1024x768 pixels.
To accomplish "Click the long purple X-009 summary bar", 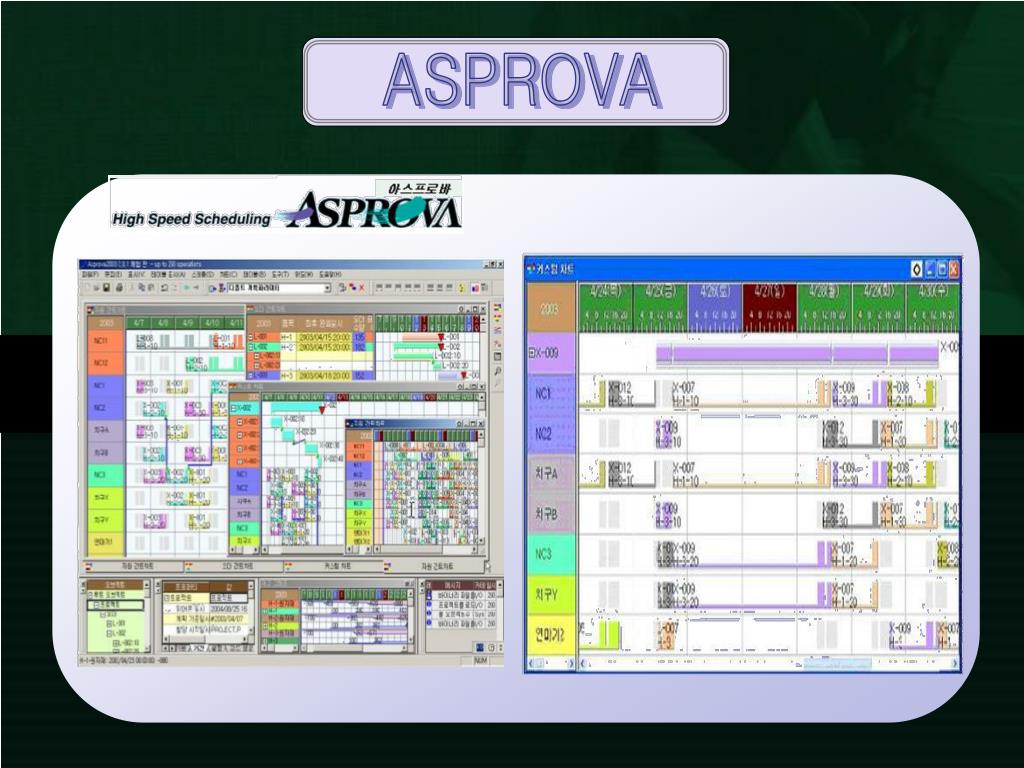I will pos(797,355).
